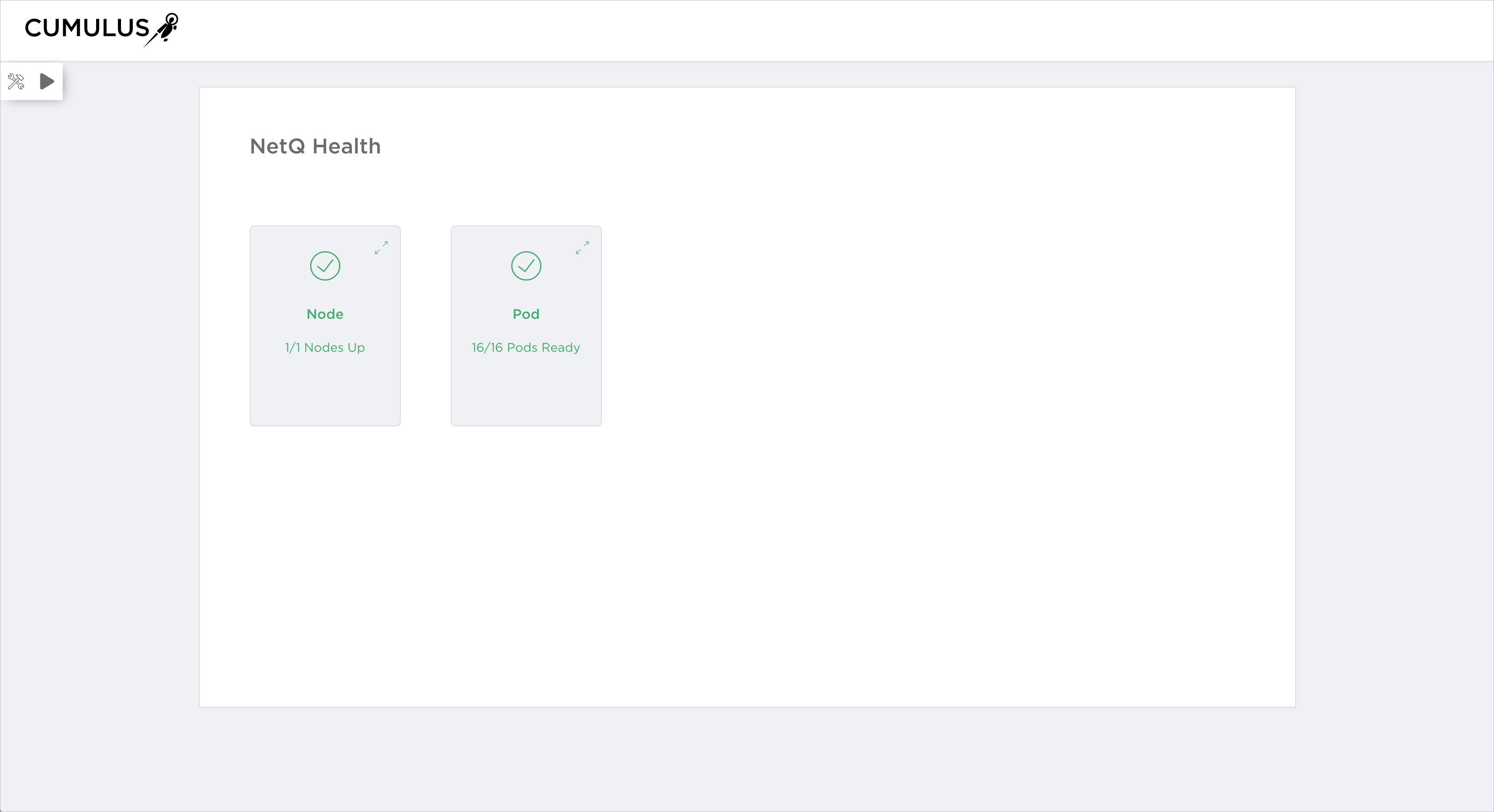Click empty lower area of Node card
Screen dimensions: 1494x812
tap(325, 394)
